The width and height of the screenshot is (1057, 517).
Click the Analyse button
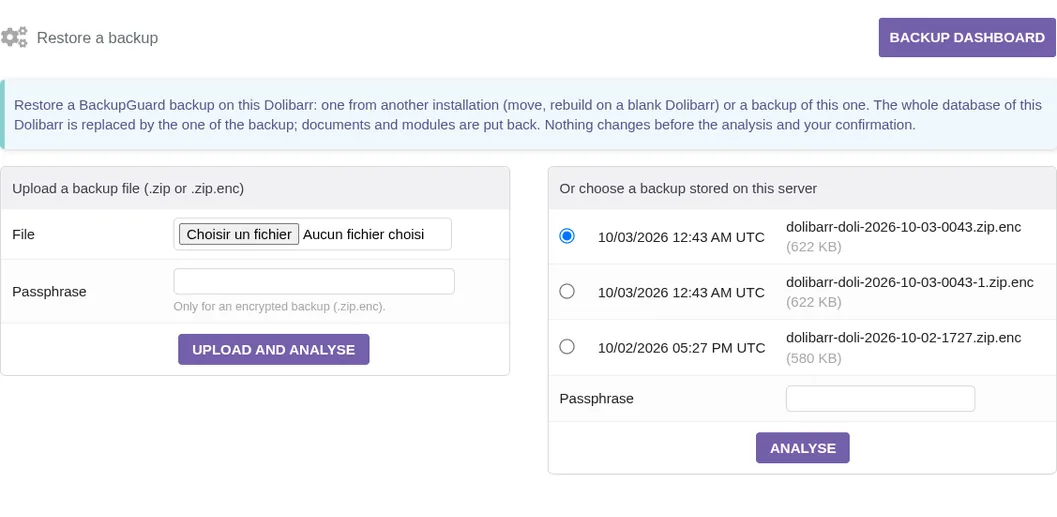click(x=803, y=448)
